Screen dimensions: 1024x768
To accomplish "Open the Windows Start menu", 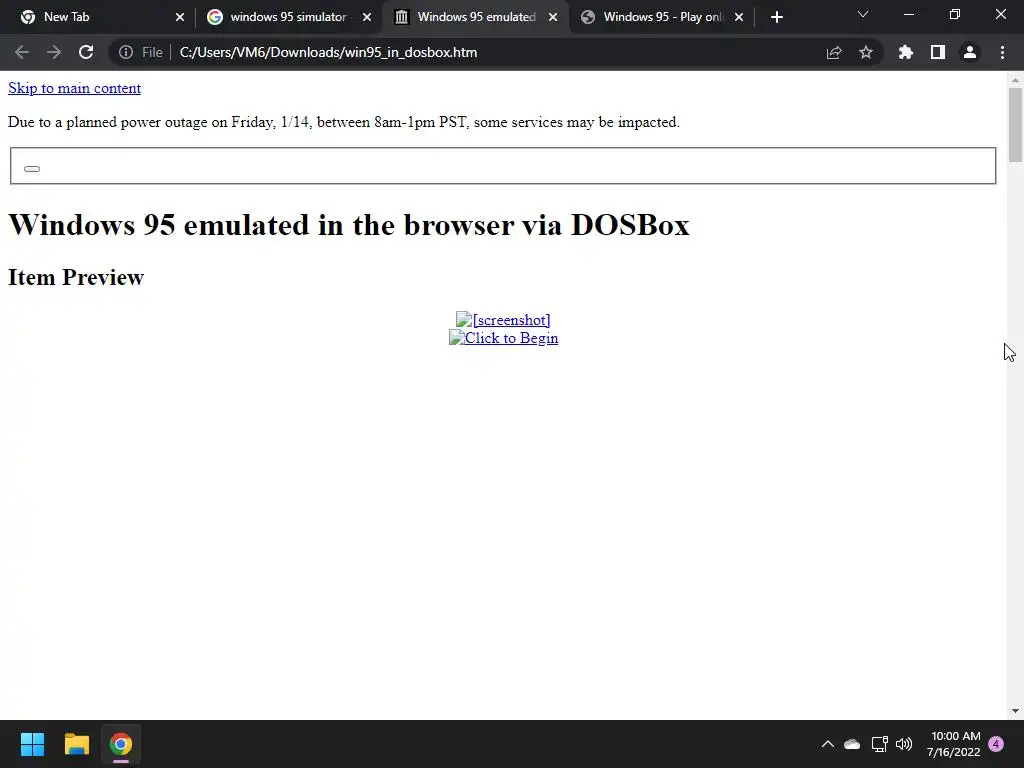I will coord(32,744).
